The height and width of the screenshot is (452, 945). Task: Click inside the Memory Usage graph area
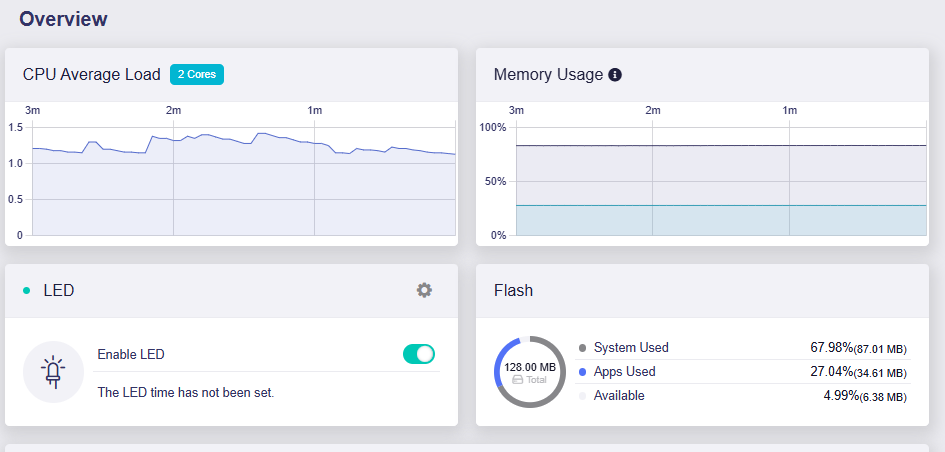720,180
